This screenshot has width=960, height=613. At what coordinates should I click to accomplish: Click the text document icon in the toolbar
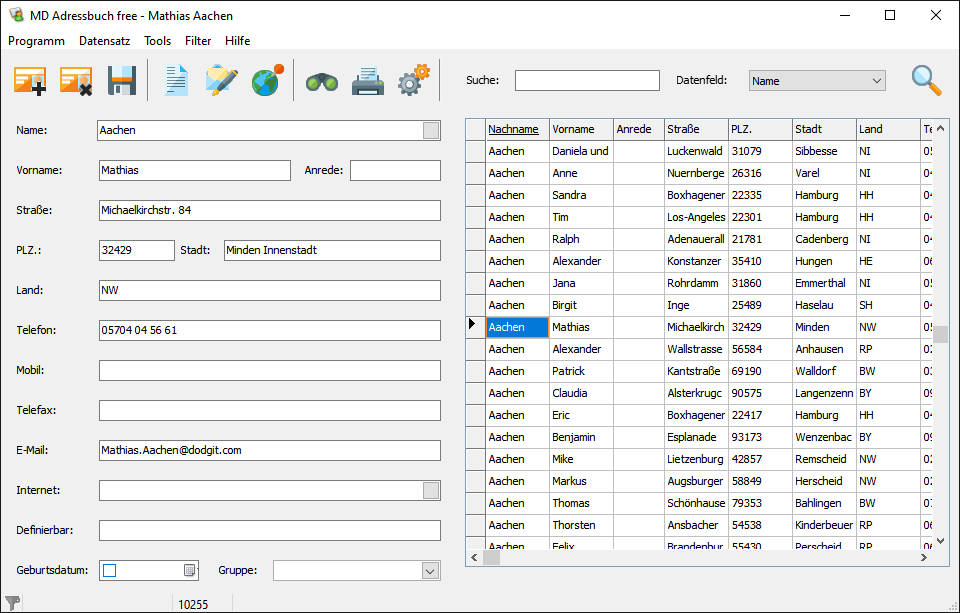pos(176,81)
